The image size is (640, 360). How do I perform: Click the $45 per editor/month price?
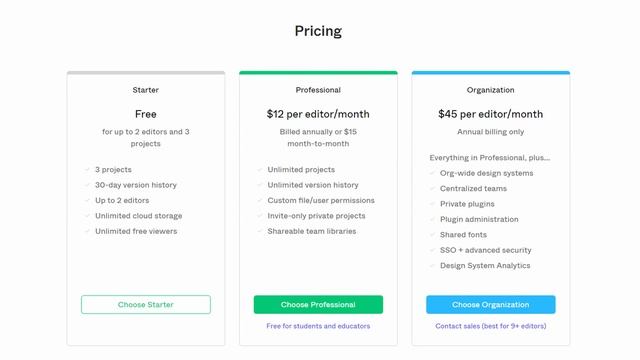(491, 114)
